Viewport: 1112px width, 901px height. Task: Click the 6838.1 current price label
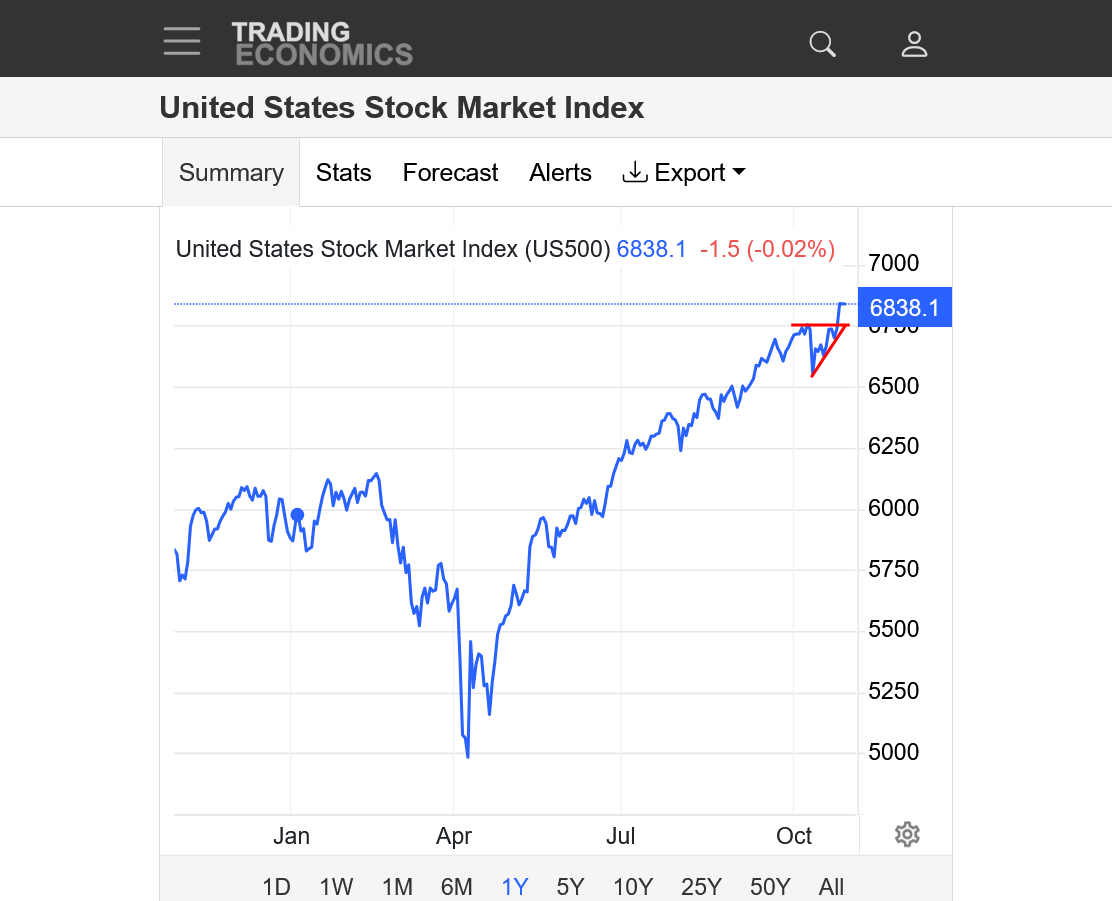(904, 308)
